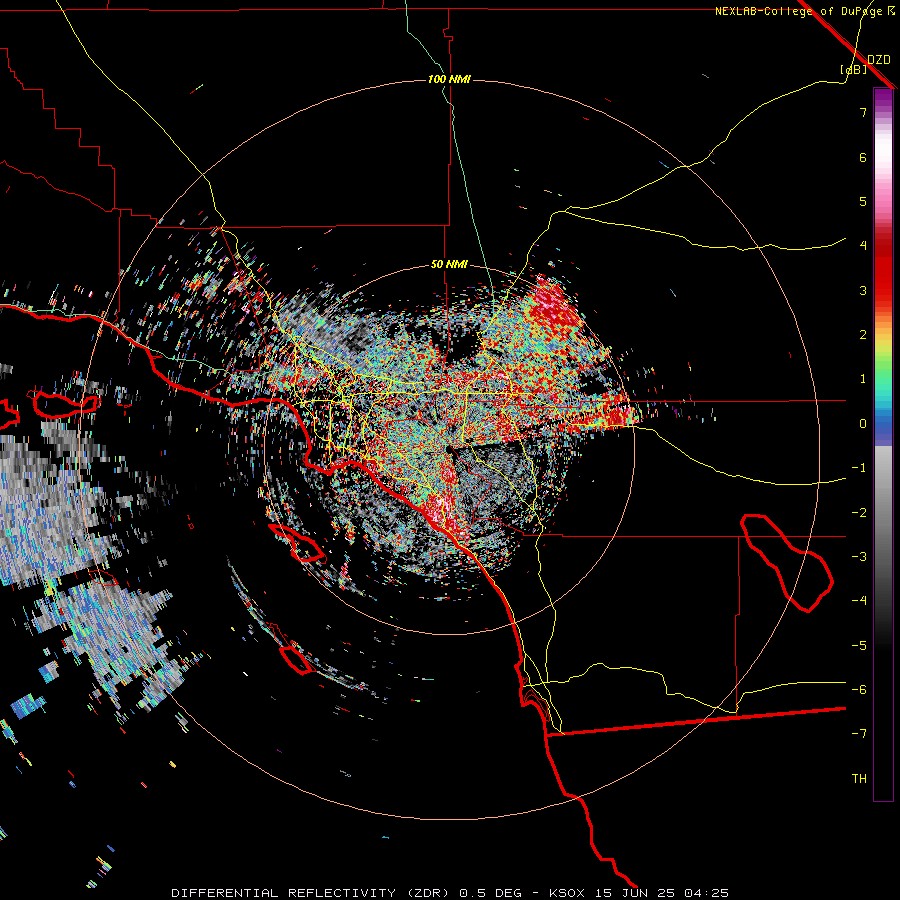Viewport: 900px width, 900px height.
Task: Click the vertical ZDR color scale bar
Action: click(883, 444)
